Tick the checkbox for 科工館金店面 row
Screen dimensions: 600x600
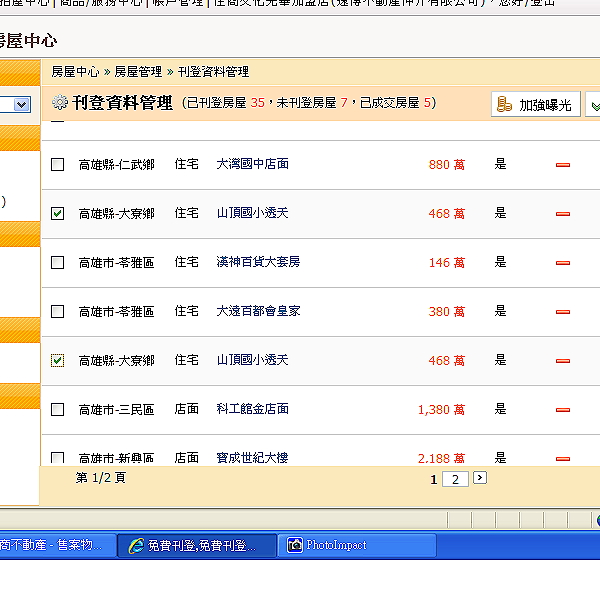point(57,409)
